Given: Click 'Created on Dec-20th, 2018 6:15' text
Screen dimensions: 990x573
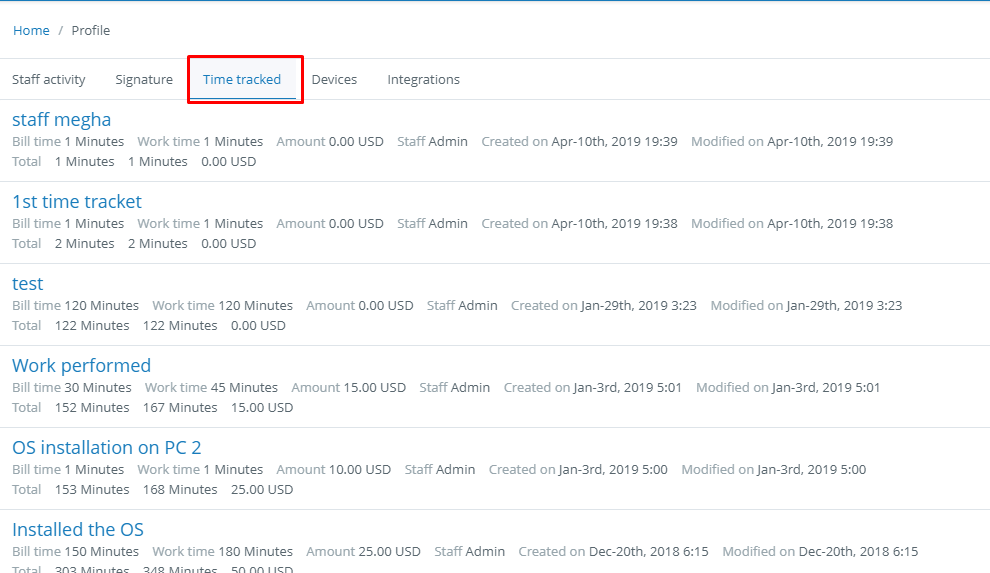Looking at the screenshot, I should [x=613, y=552].
